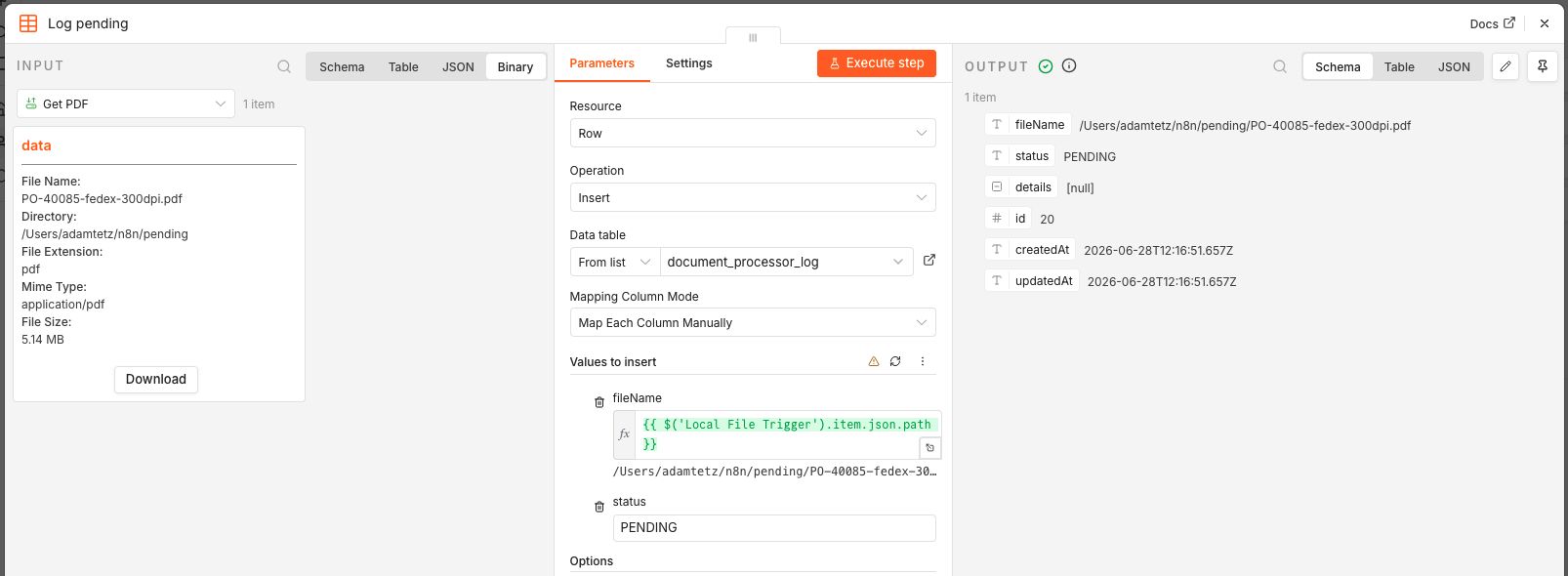
Task: Open the Get PDF input node dropdown
Action: [x=126, y=103]
